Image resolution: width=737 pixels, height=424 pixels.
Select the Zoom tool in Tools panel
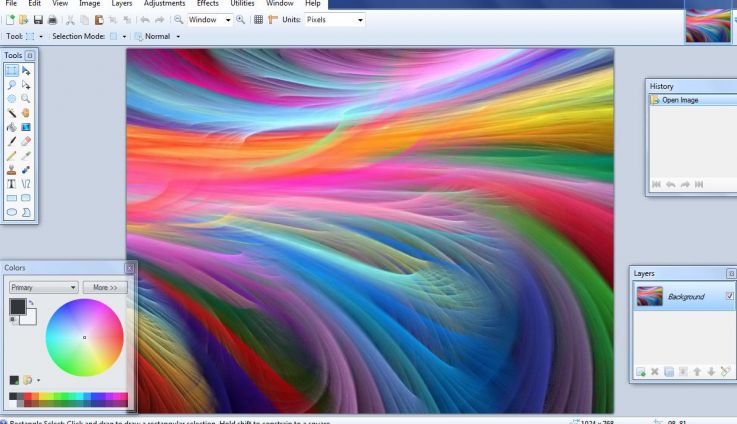click(x=26, y=99)
